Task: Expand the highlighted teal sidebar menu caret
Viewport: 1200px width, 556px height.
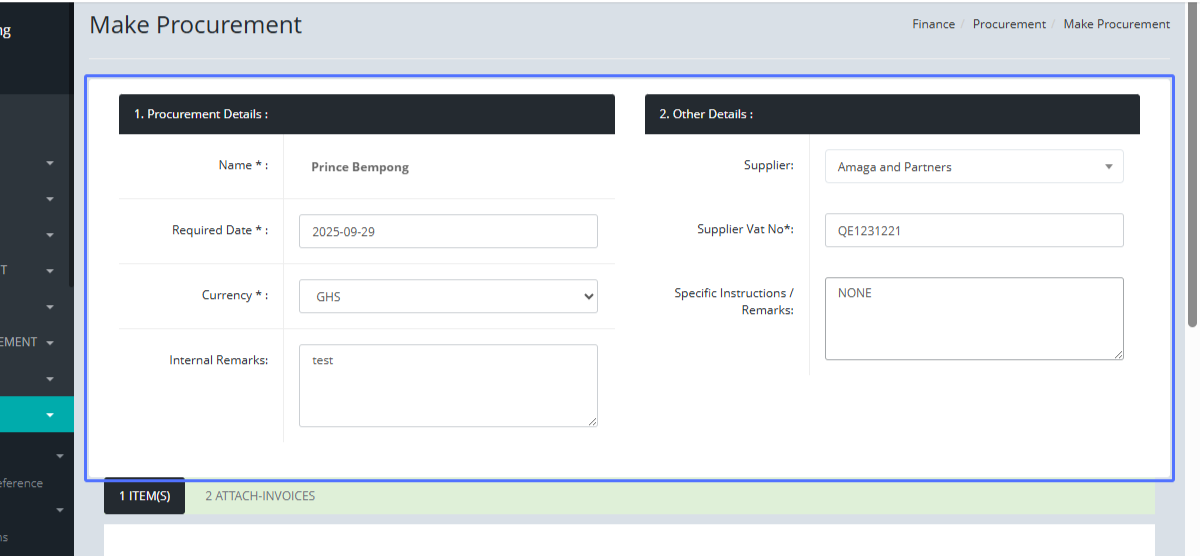Action: point(49,415)
